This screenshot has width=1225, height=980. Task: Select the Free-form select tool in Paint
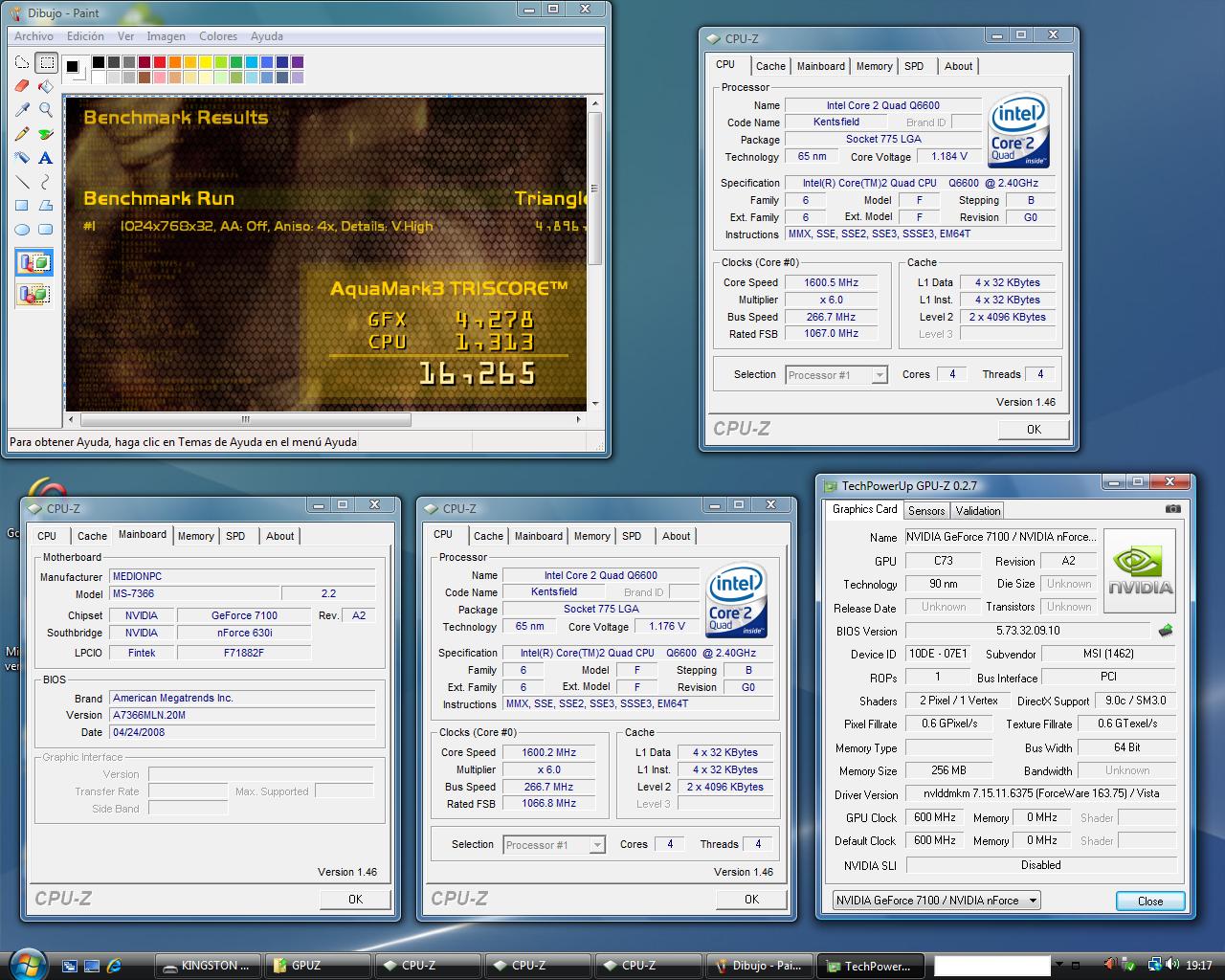pyautogui.click(x=22, y=62)
